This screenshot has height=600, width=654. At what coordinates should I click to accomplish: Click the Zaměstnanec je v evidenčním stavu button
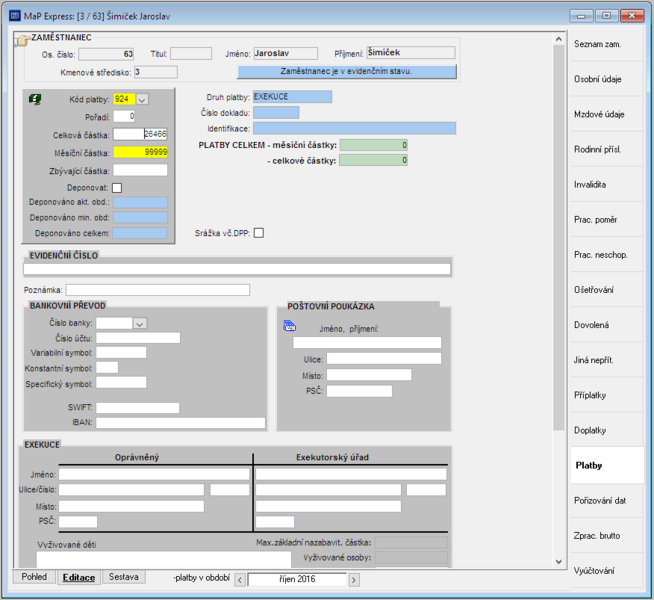pos(347,71)
